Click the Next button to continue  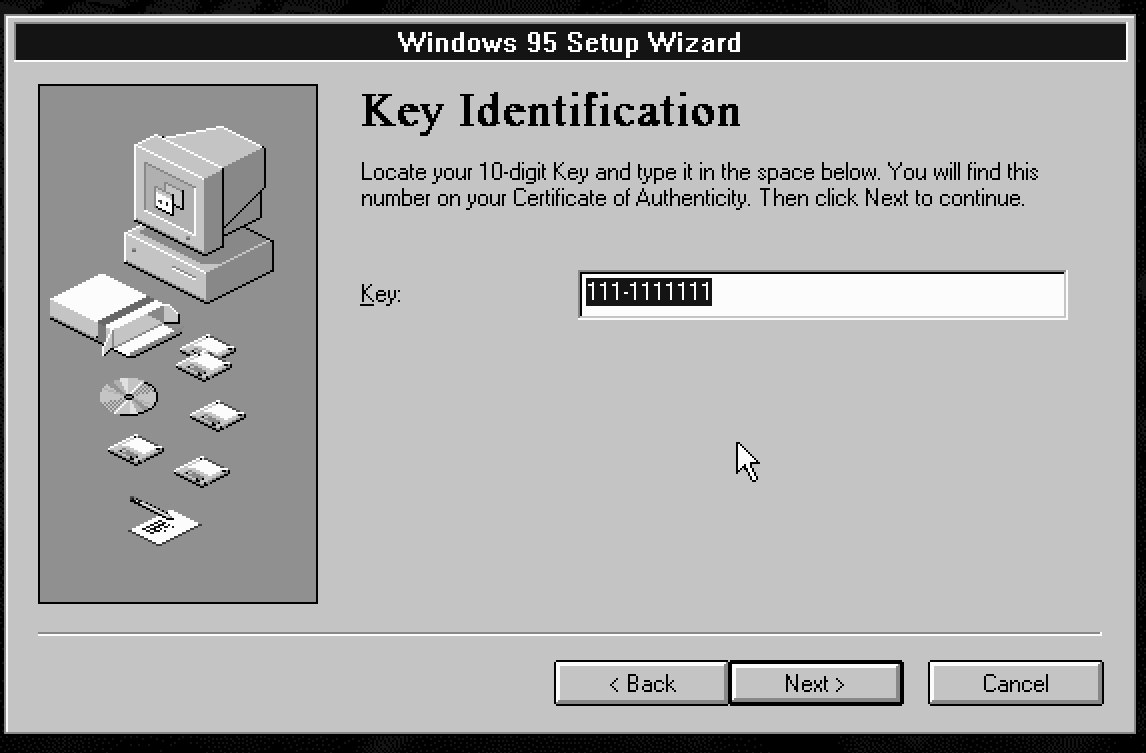[816, 683]
